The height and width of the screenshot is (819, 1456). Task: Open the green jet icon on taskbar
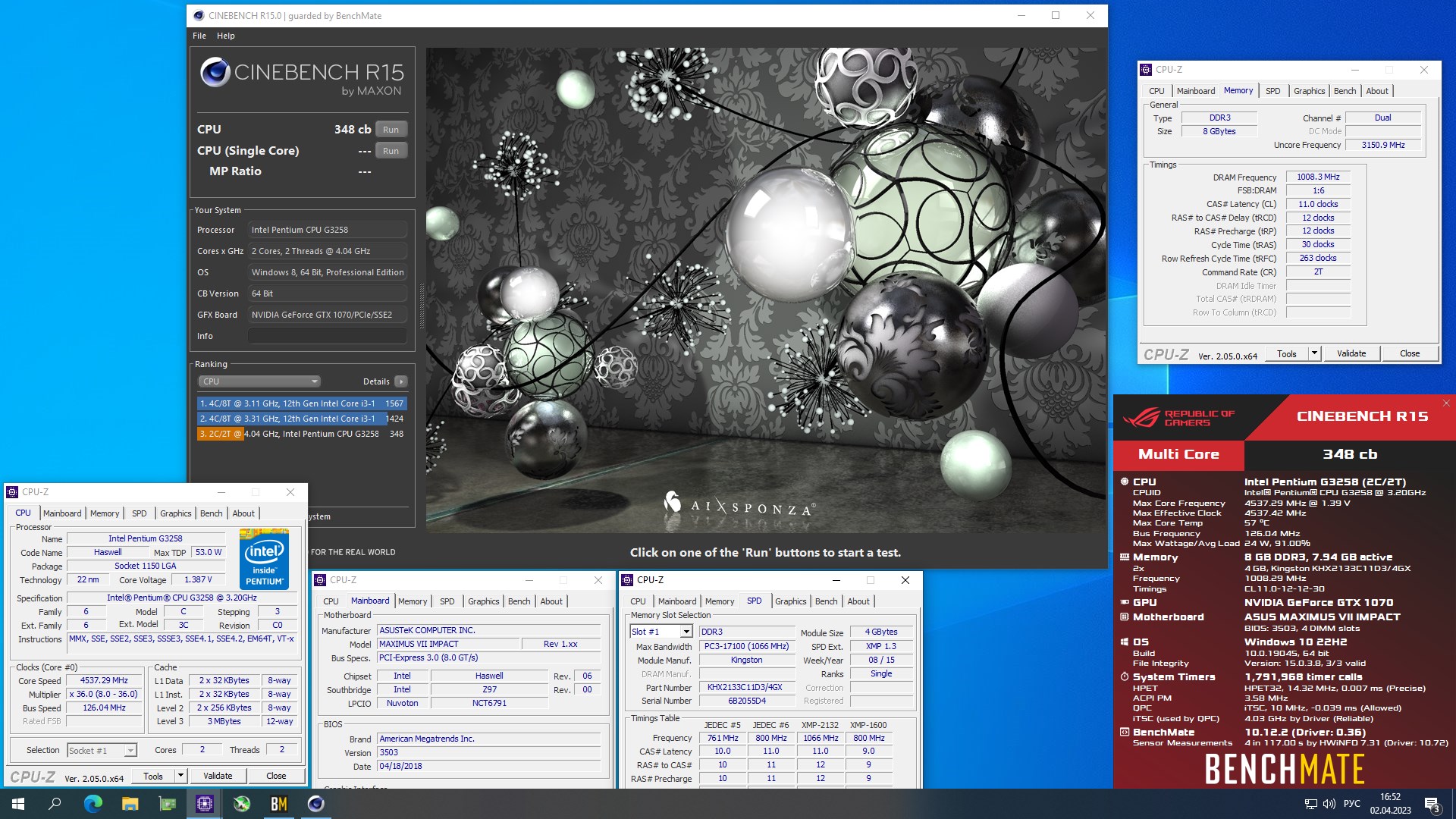click(x=241, y=804)
